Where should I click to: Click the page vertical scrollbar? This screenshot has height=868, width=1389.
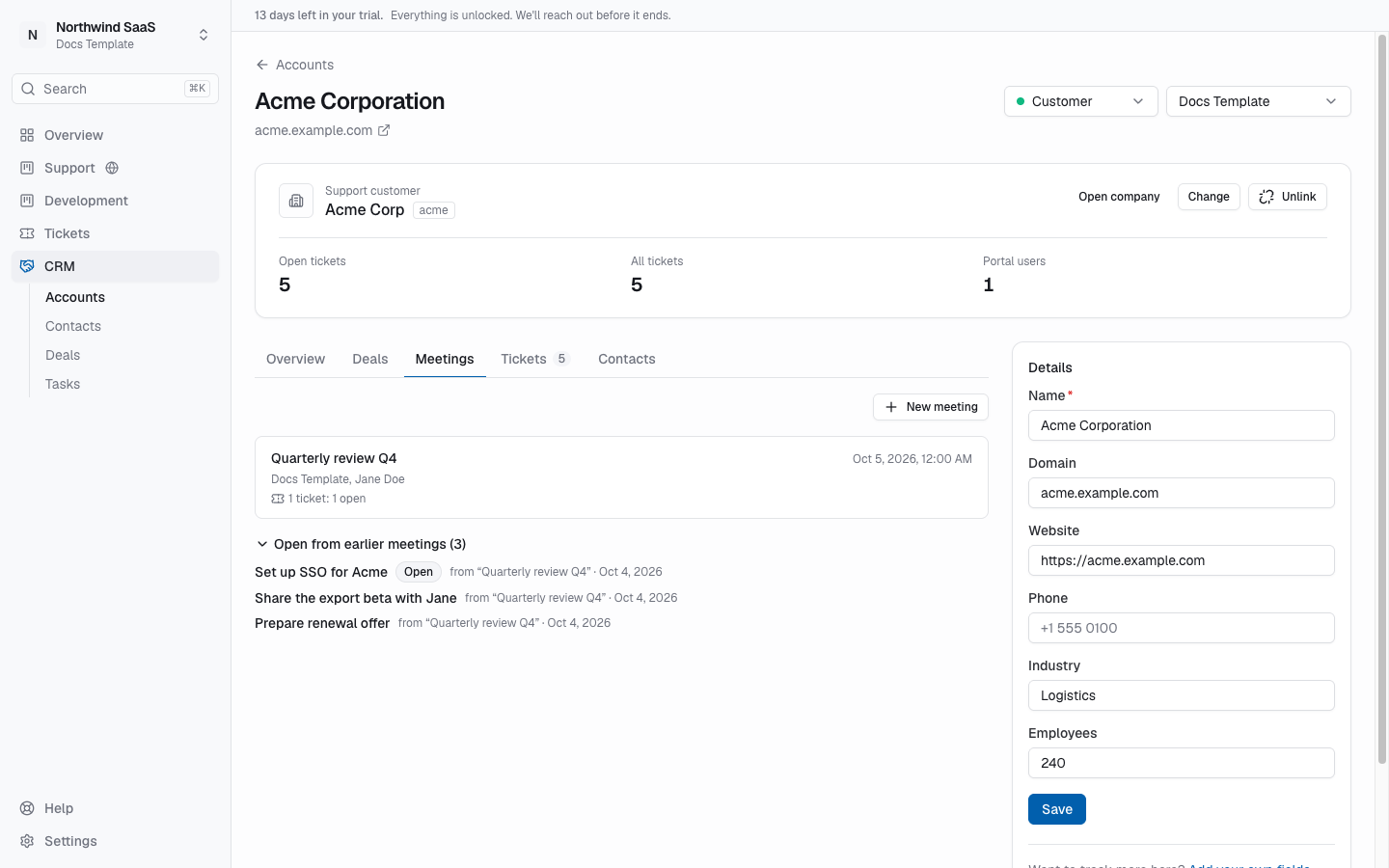pyautogui.click(x=1381, y=397)
